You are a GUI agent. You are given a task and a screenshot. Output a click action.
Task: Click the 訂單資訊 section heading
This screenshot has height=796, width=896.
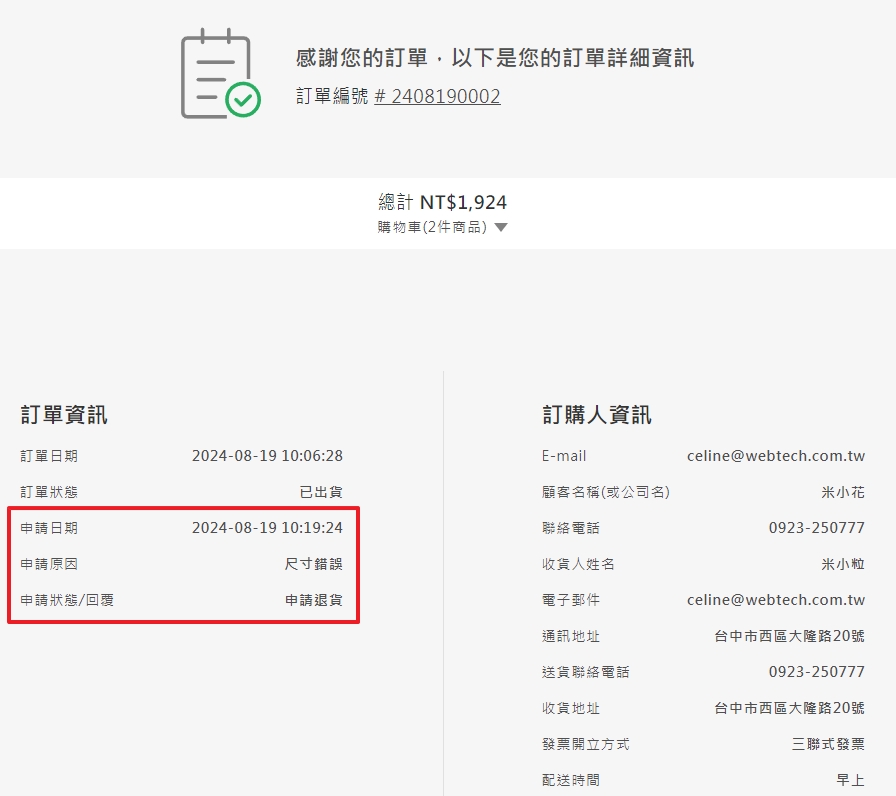(x=64, y=415)
